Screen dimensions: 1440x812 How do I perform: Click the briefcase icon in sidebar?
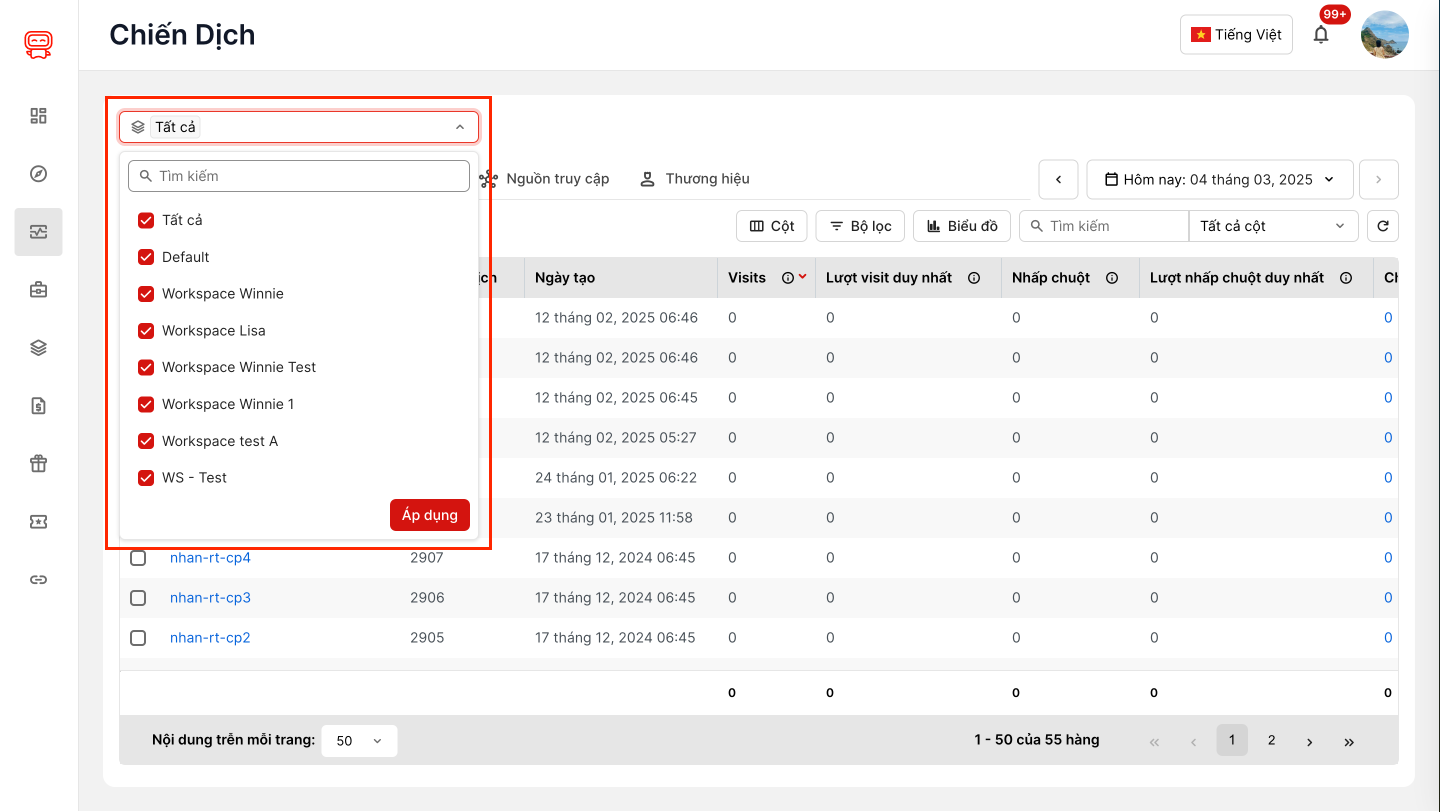38,290
